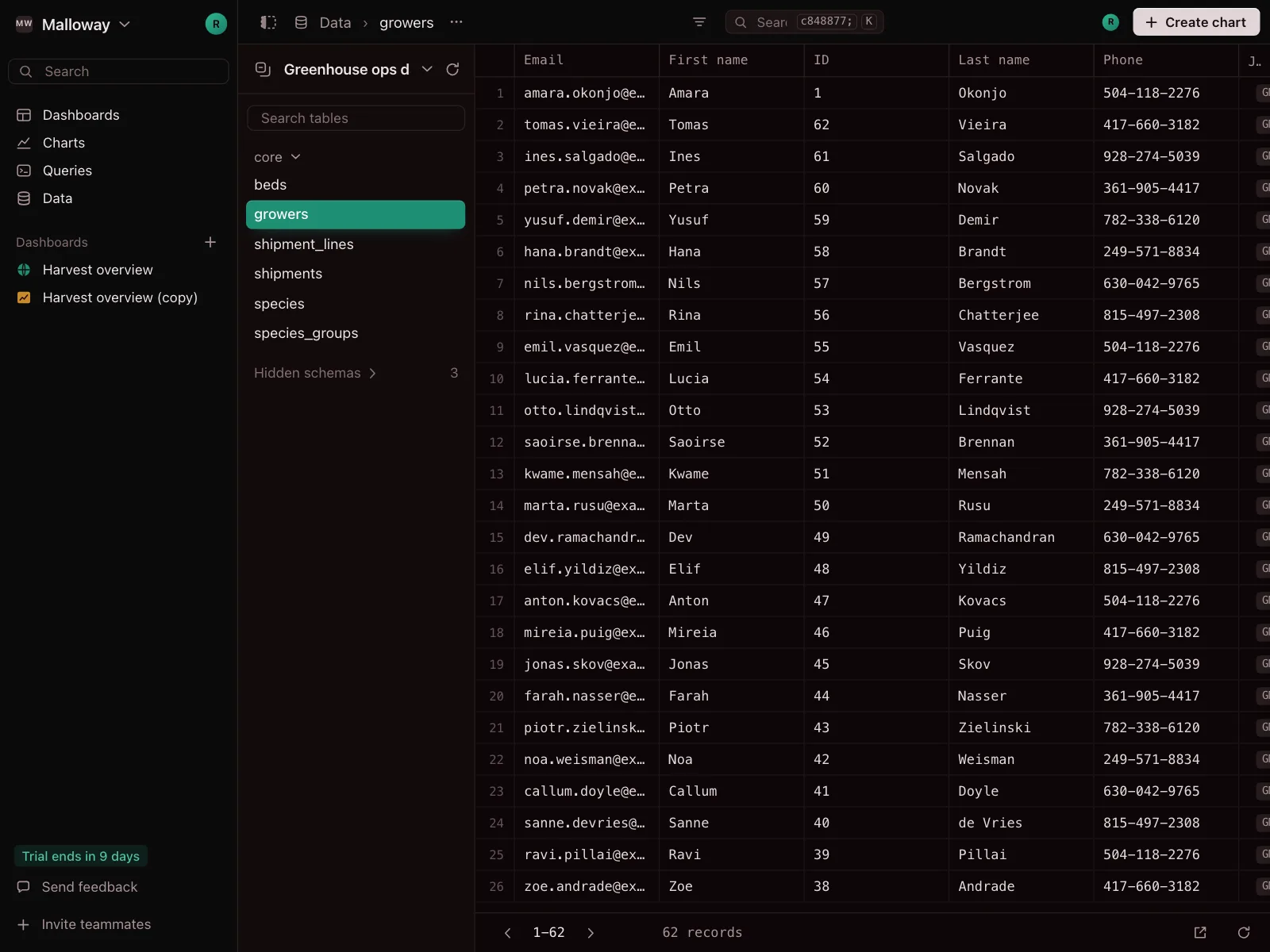
Task: Select the species_groups table
Action: [x=356, y=333]
